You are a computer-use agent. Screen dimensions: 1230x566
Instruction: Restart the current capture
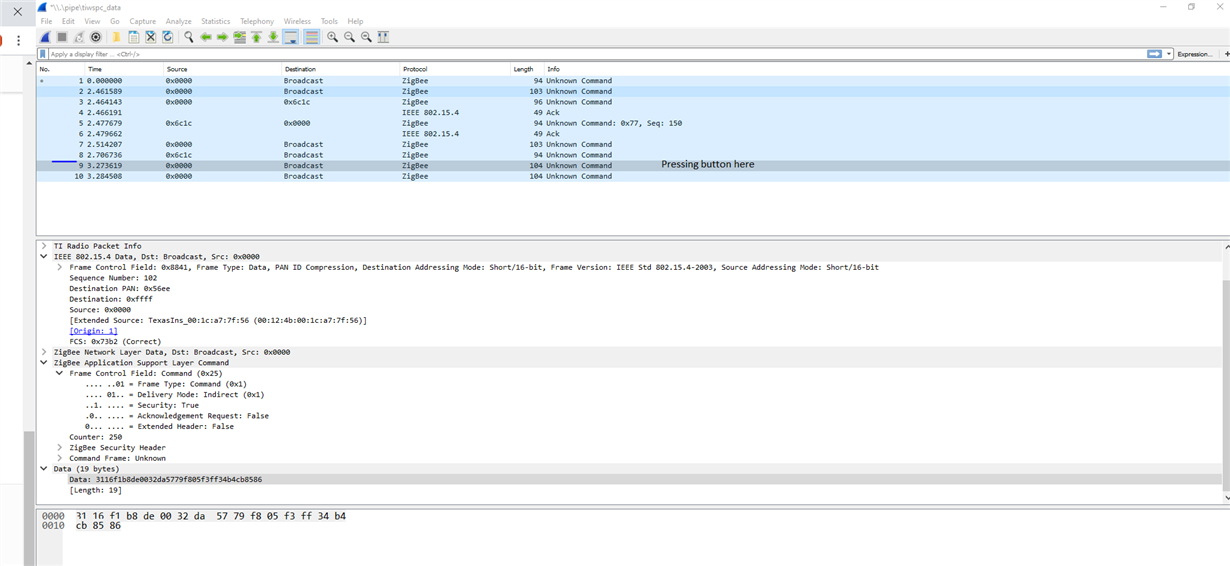[79, 37]
